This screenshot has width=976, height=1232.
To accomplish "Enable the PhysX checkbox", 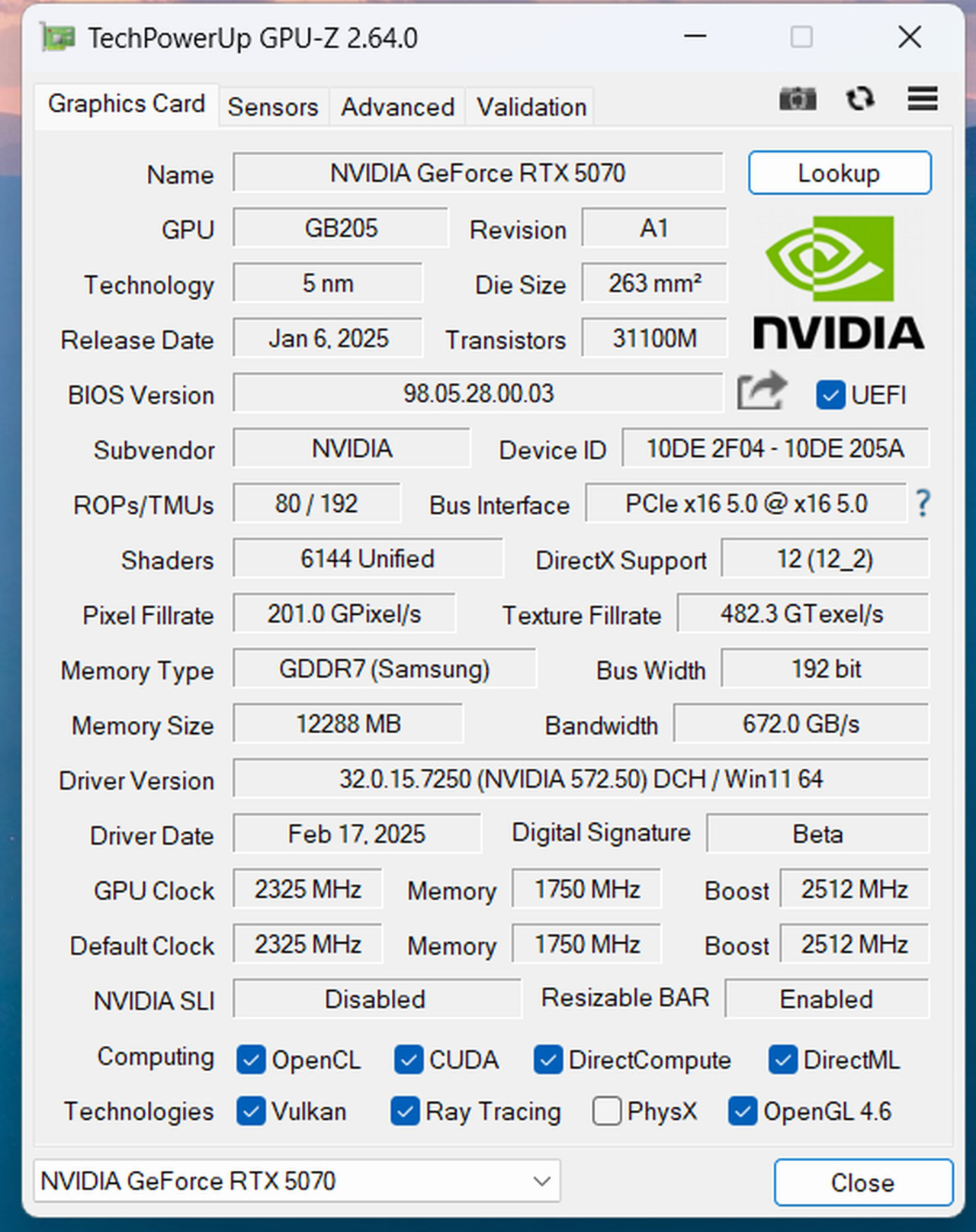I will tap(607, 1112).
